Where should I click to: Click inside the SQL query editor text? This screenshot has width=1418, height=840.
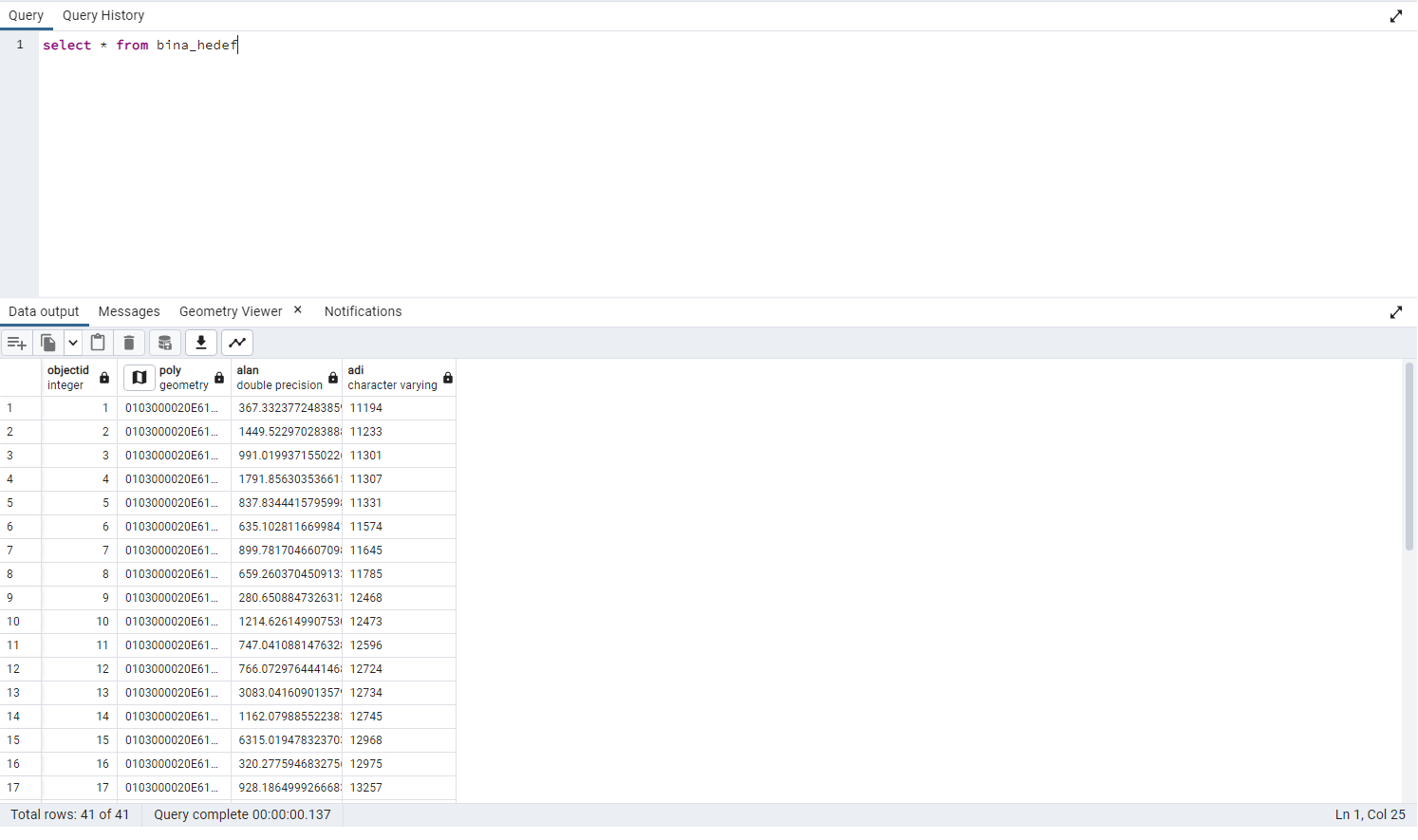coord(140,45)
